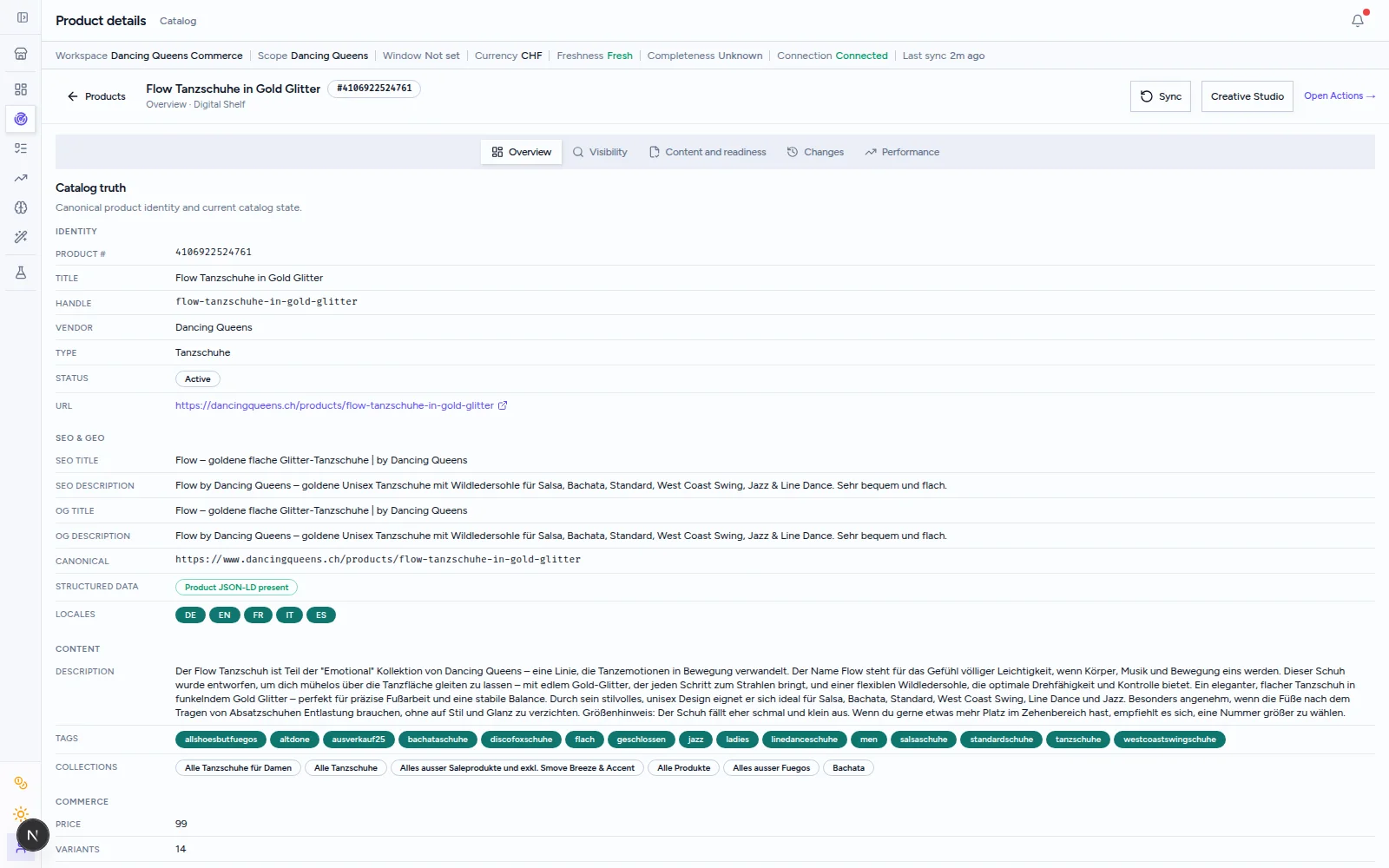Open the dashboard grid icon in sidebar
Image resolution: width=1389 pixels, height=868 pixels.
tap(21, 89)
